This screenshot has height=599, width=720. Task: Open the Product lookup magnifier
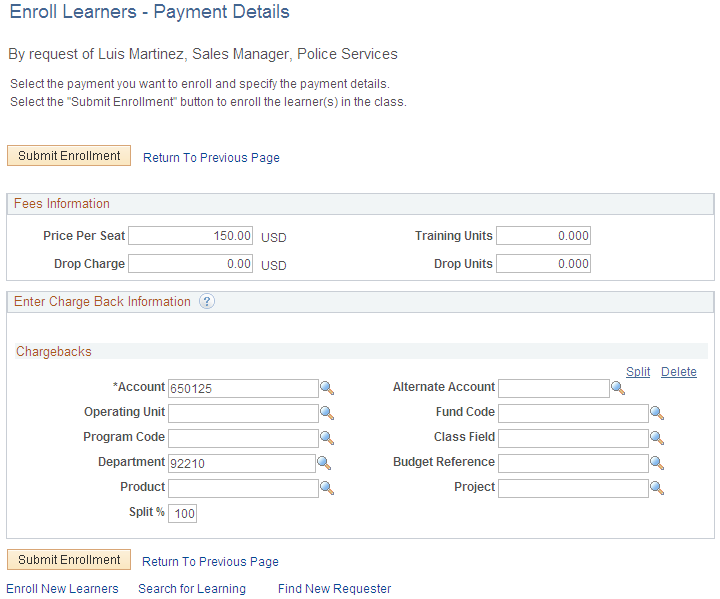pos(326,488)
